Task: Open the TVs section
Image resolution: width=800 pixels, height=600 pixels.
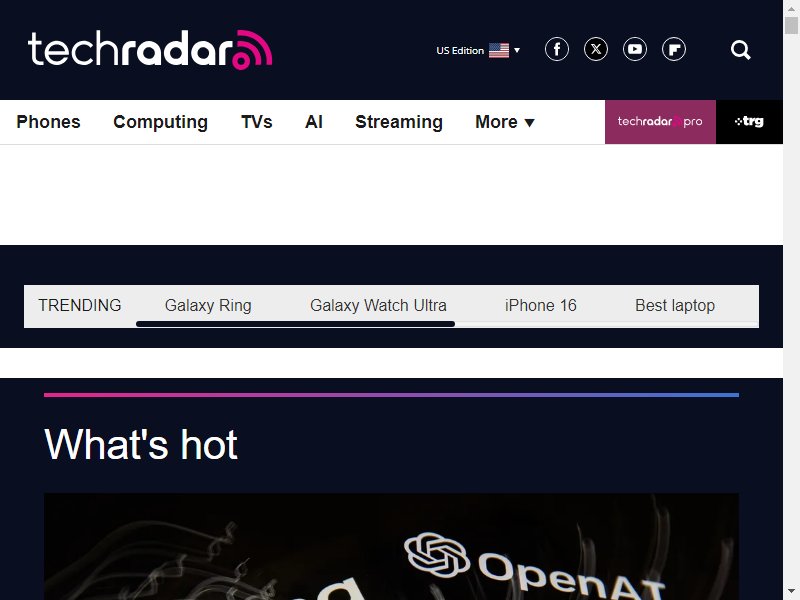Action: click(257, 122)
